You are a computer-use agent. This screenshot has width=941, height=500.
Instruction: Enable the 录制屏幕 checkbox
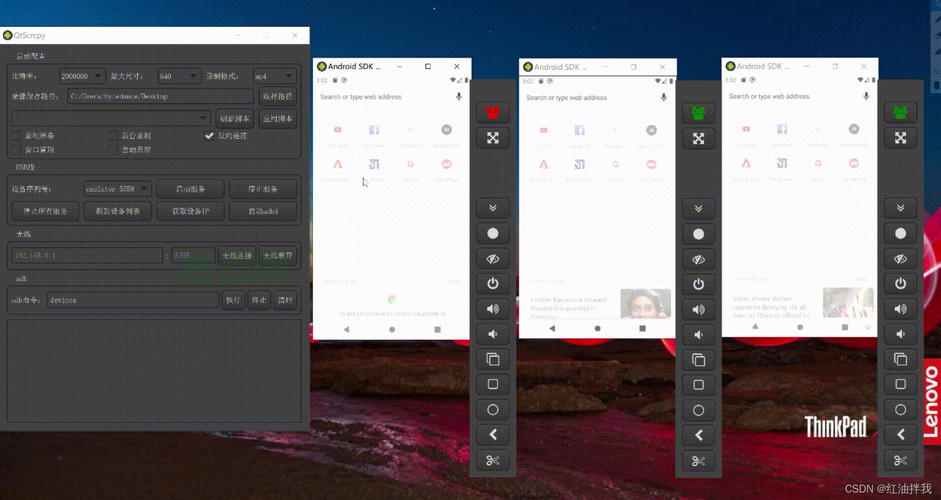pyautogui.click(x=16, y=135)
